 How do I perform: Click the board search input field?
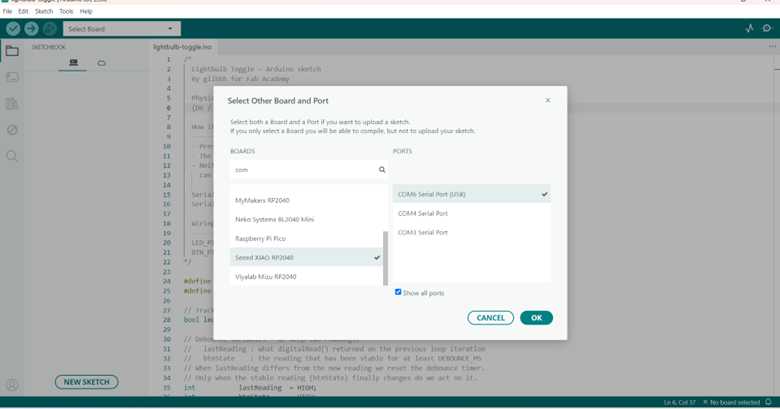308,170
